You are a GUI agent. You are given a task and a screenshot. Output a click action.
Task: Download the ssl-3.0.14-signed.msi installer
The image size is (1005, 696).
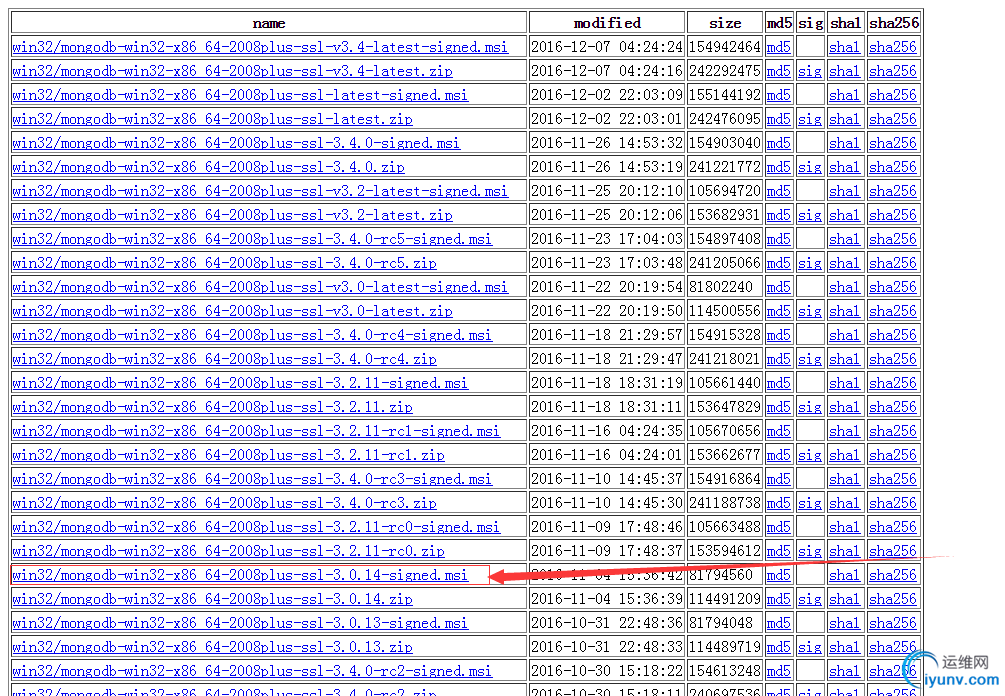tap(240, 576)
